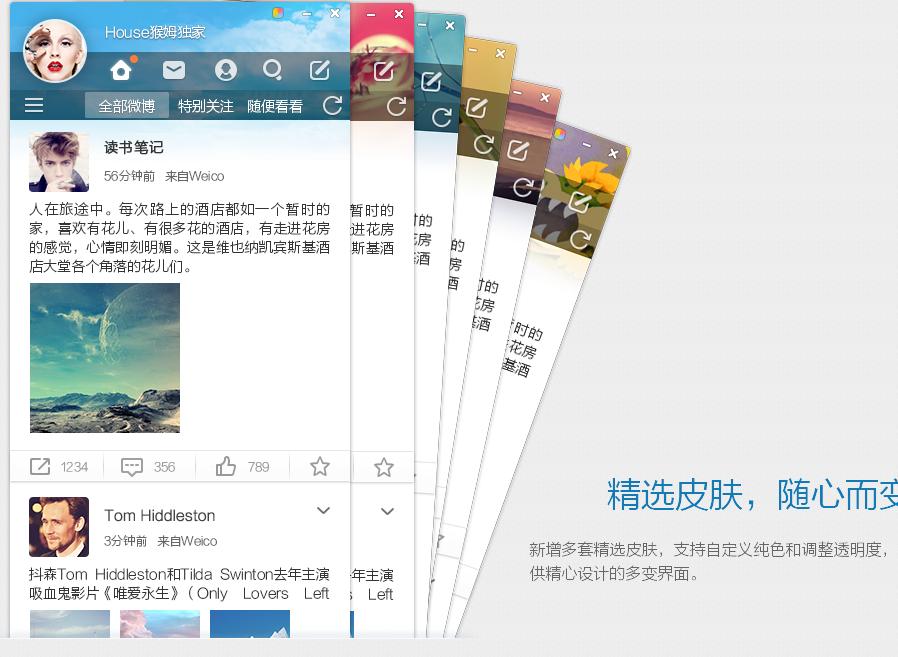Open your profile using the person icon
898x657 pixels.
[x=225, y=70]
